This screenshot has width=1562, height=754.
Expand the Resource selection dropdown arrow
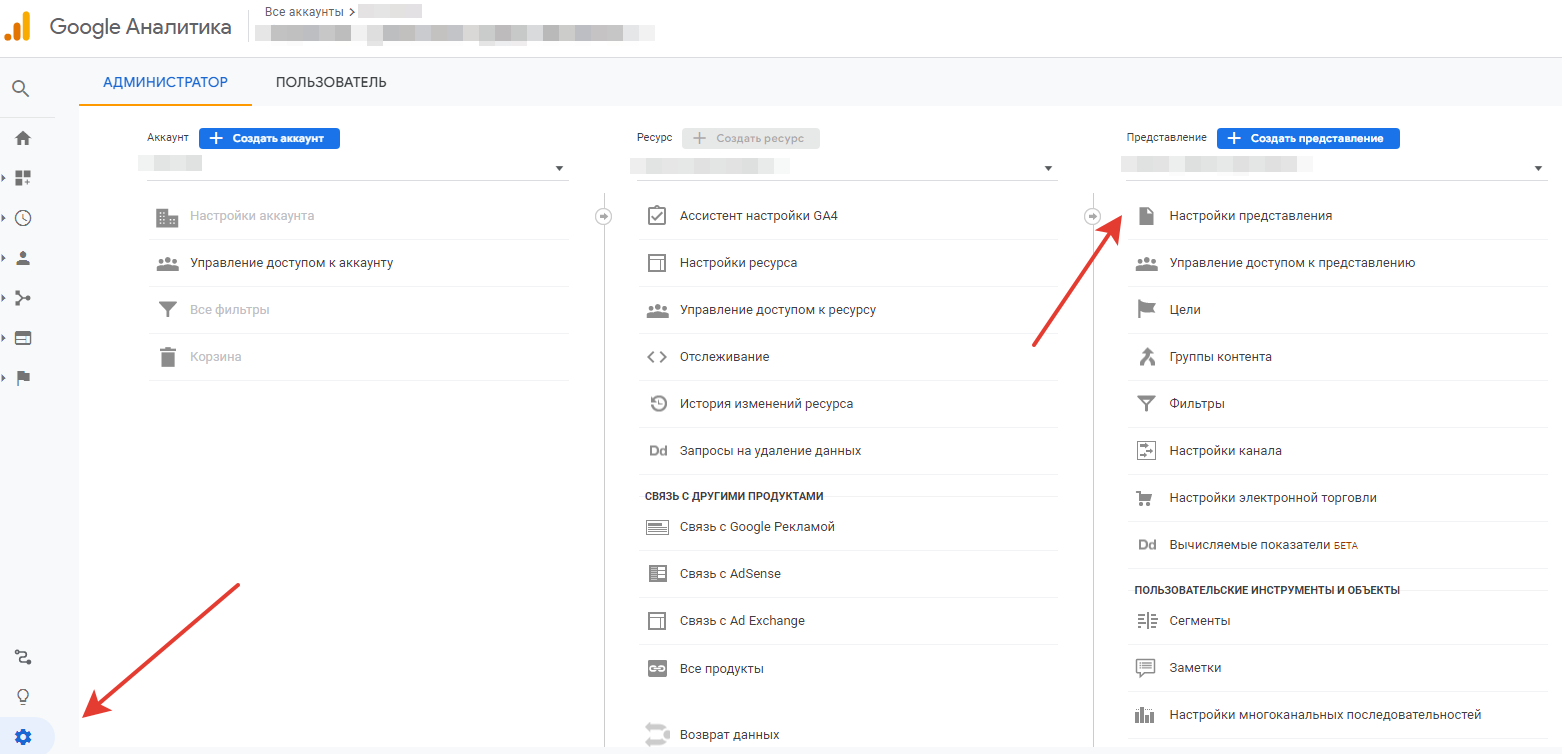pyautogui.click(x=1048, y=169)
